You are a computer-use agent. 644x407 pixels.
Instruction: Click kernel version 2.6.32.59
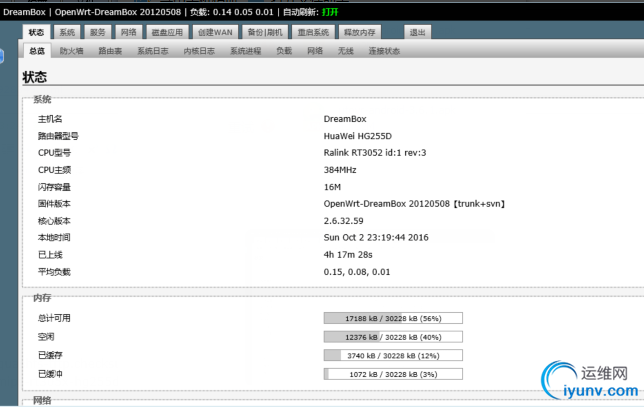343,221
